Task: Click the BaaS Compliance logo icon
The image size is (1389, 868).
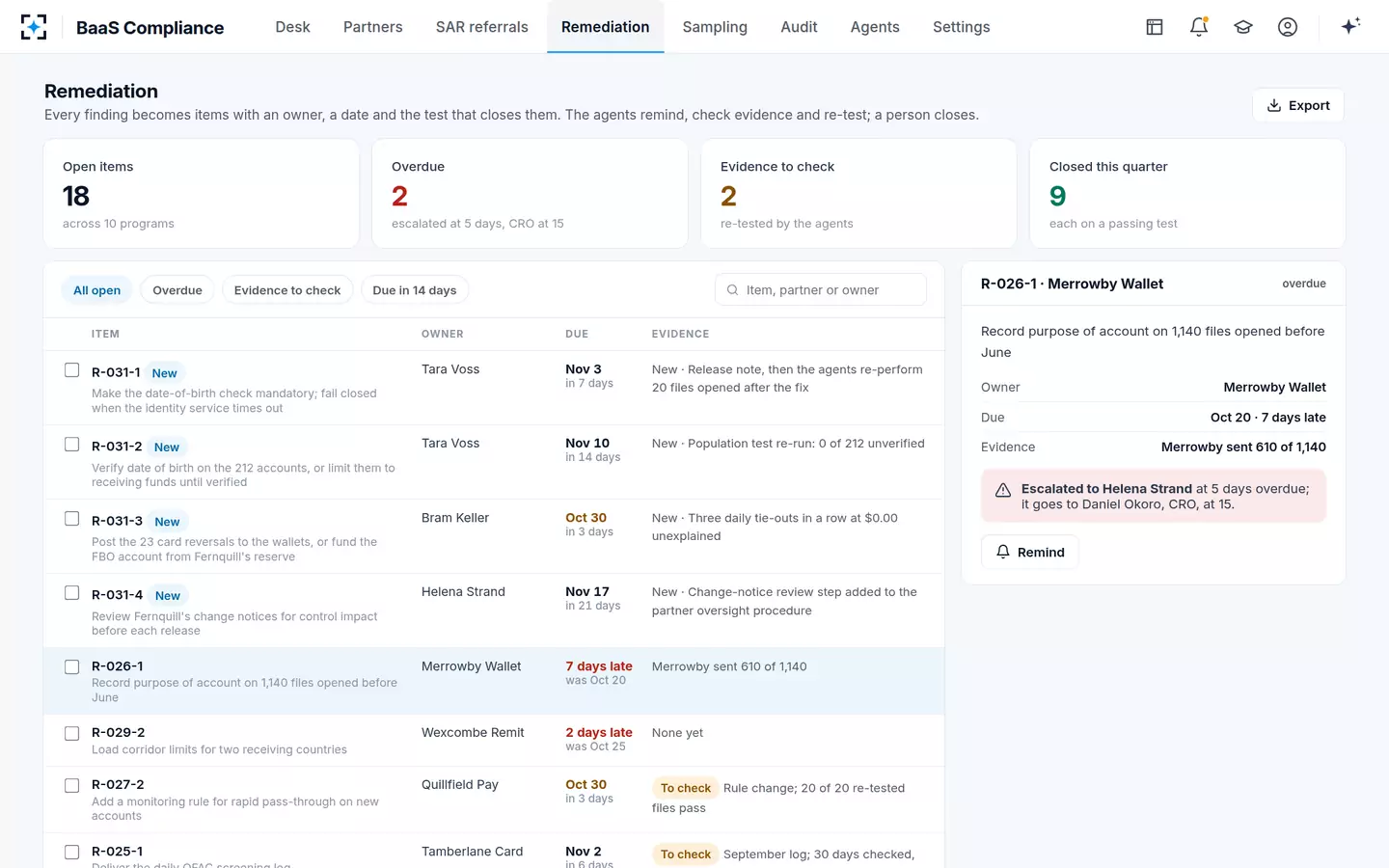Action: (x=34, y=27)
